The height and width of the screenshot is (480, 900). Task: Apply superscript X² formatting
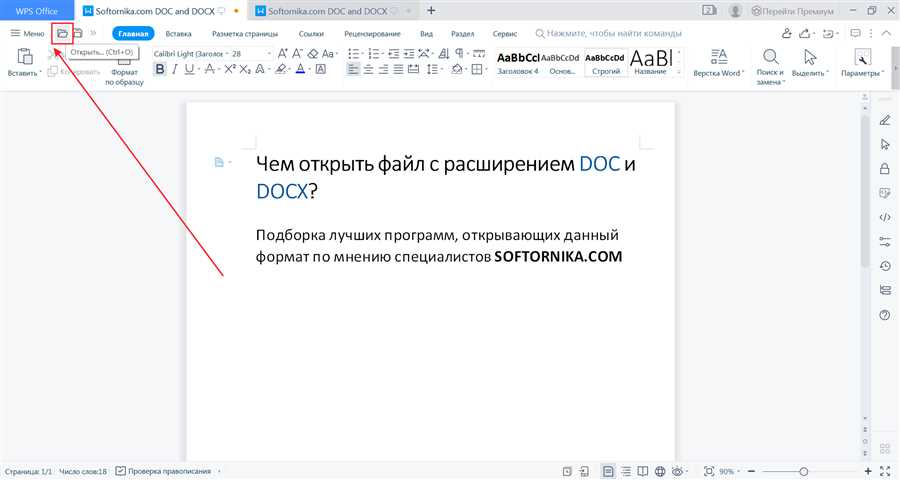(230, 69)
